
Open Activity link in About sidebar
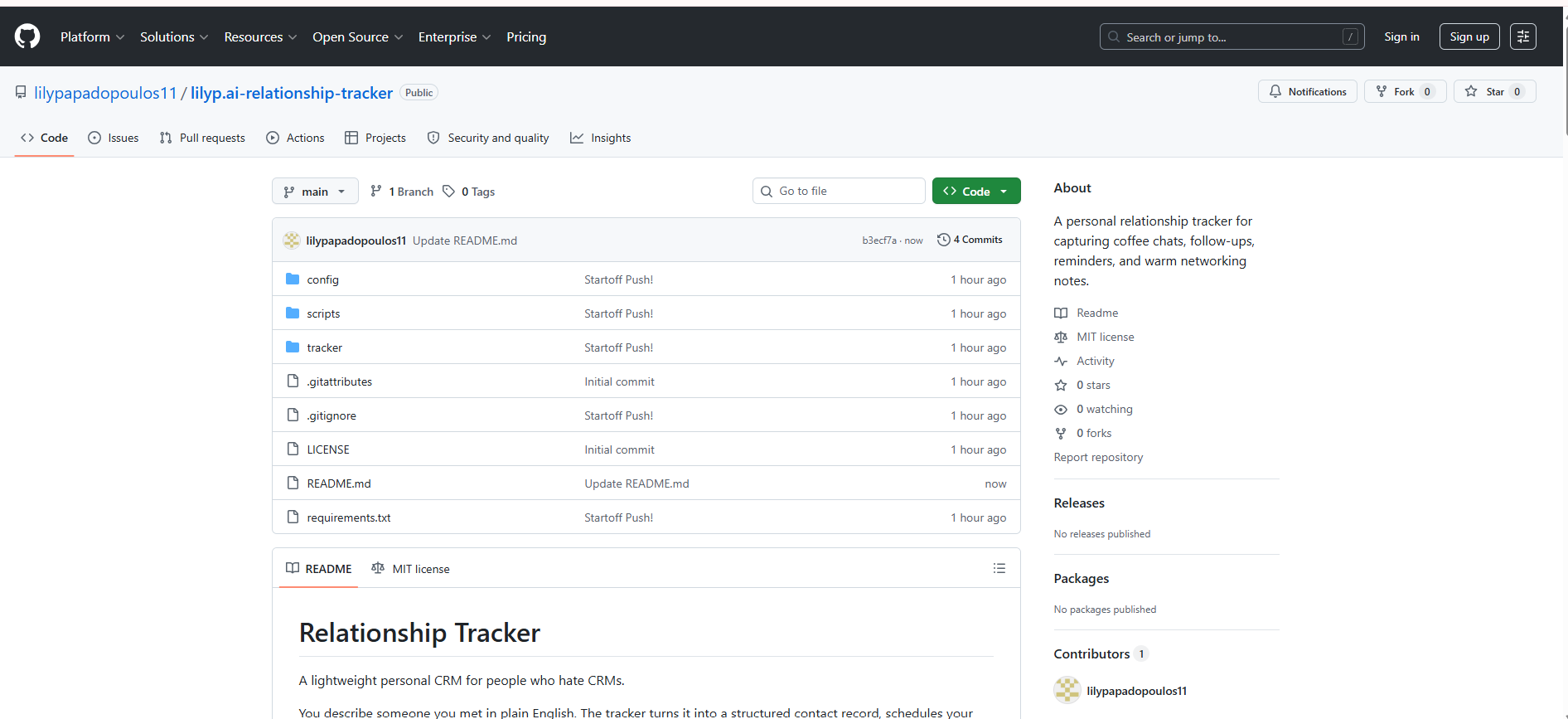[x=1085, y=361]
